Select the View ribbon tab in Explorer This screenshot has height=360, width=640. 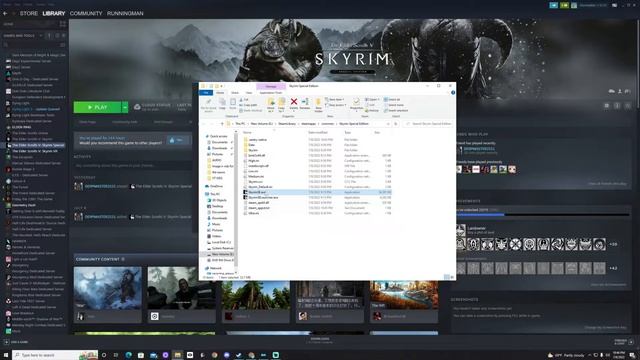pyautogui.click(x=249, y=93)
